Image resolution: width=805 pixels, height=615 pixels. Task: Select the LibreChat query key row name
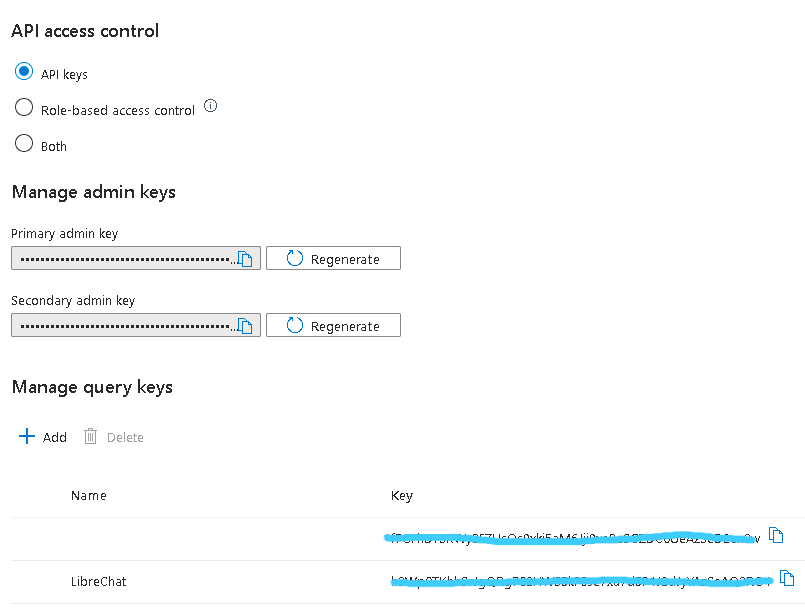click(99, 581)
